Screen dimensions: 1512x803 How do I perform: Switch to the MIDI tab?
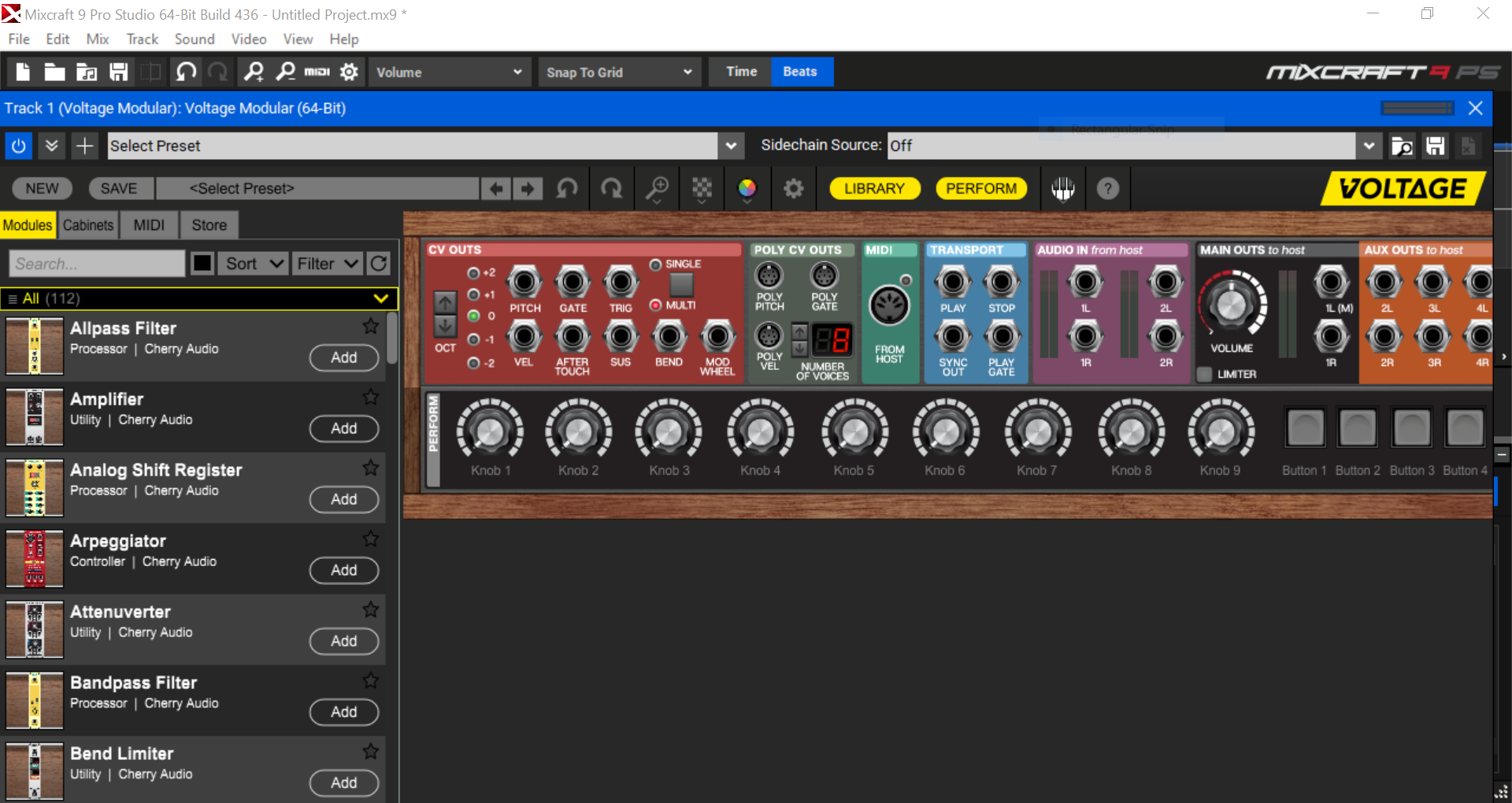click(149, 225)
